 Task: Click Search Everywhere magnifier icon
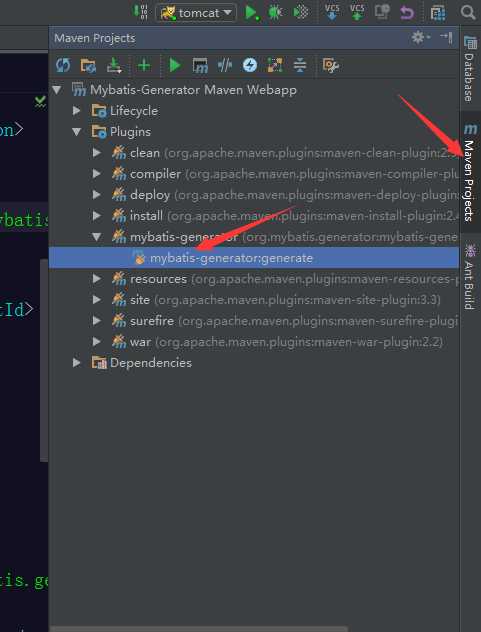(x=468, y=12)
